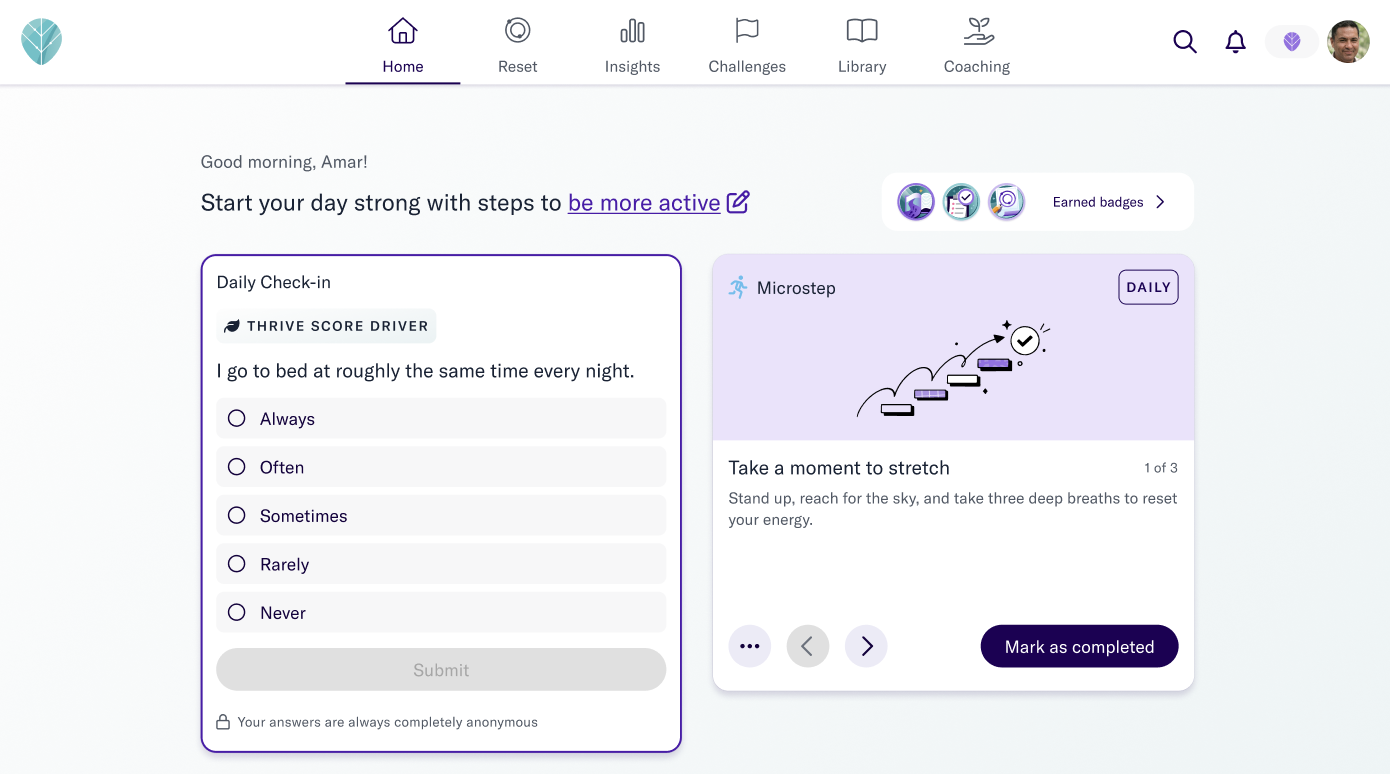Select the Never radio option
This screenshot has height=774, width=1390.
[x=441, y=613]
